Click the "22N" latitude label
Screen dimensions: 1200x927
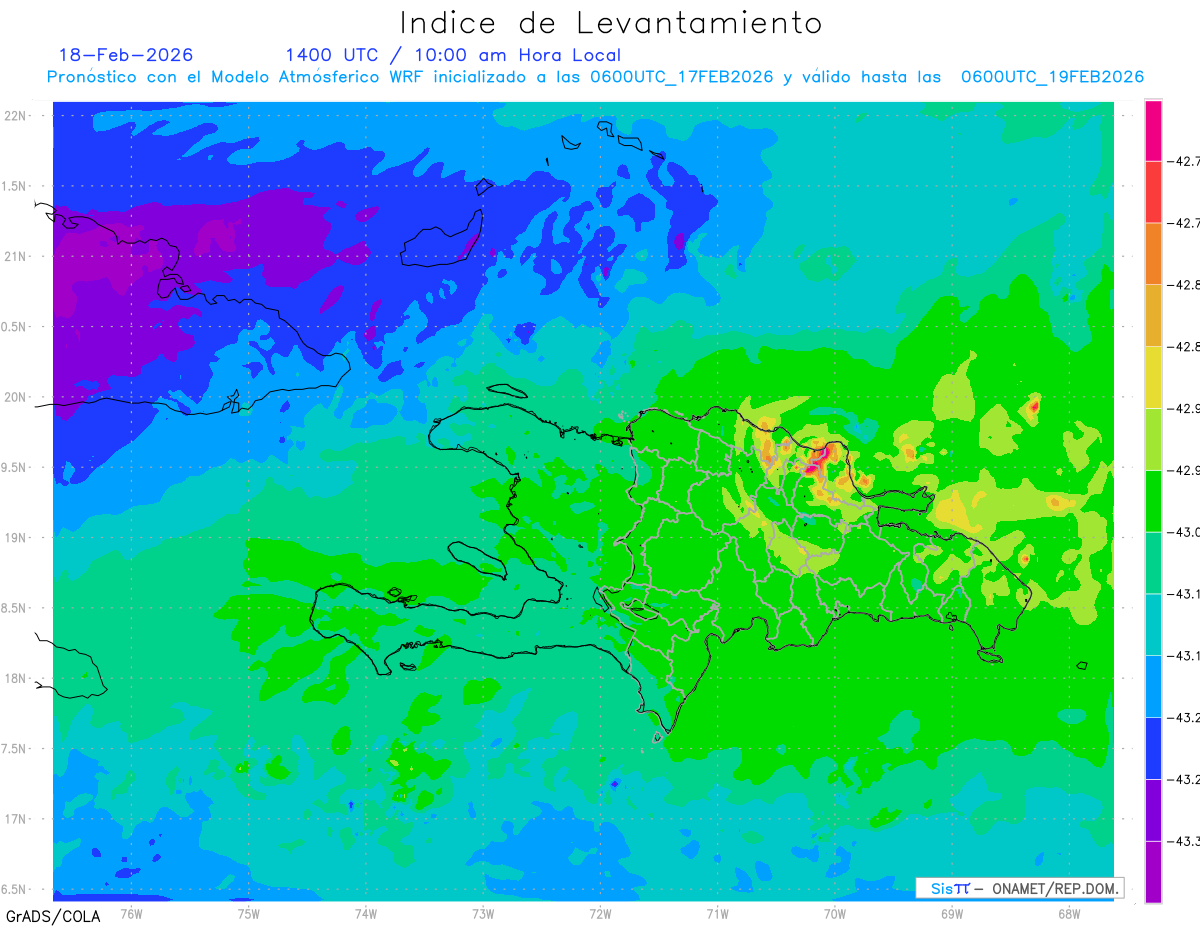(x=17, y=116)
